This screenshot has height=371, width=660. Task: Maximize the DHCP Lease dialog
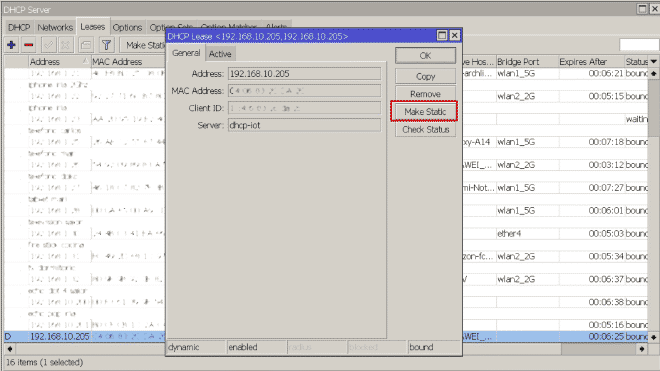(442, 35)
